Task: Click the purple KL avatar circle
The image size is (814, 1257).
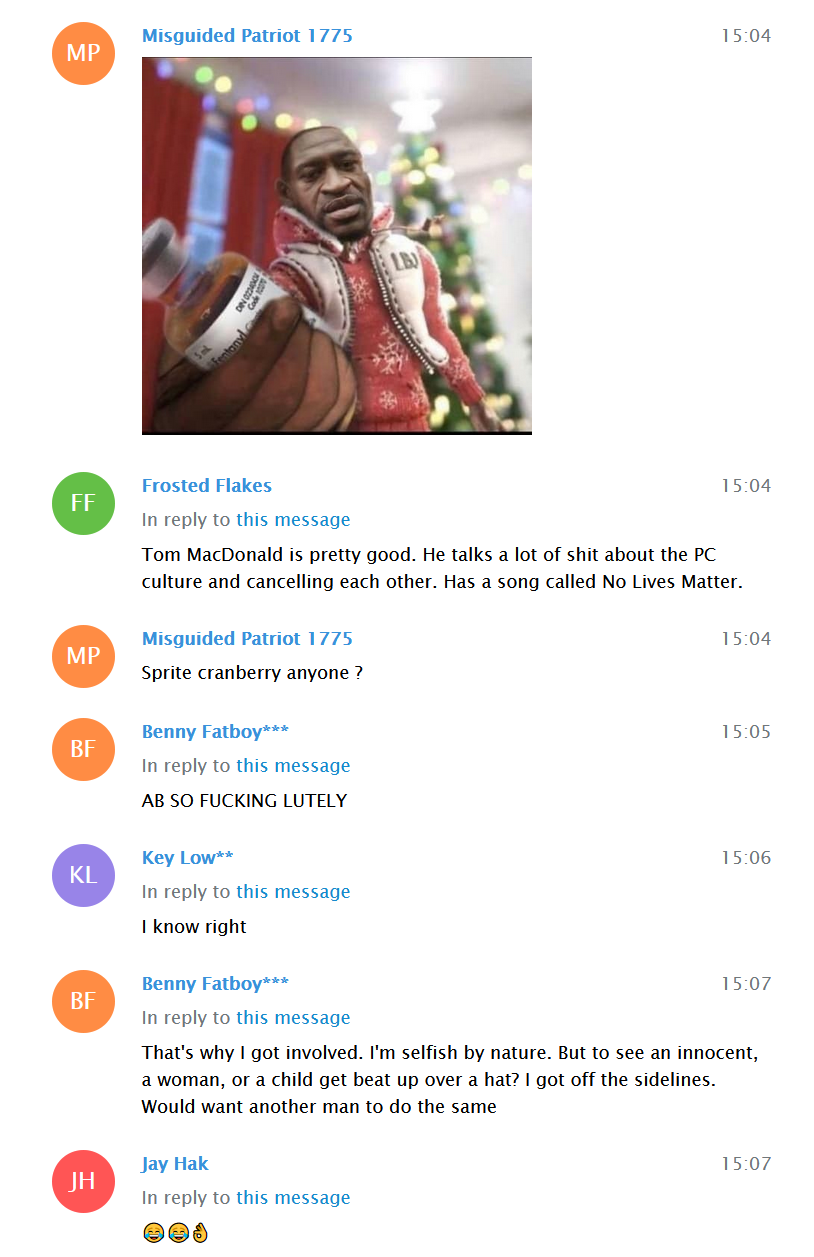Action: (83, 875)
